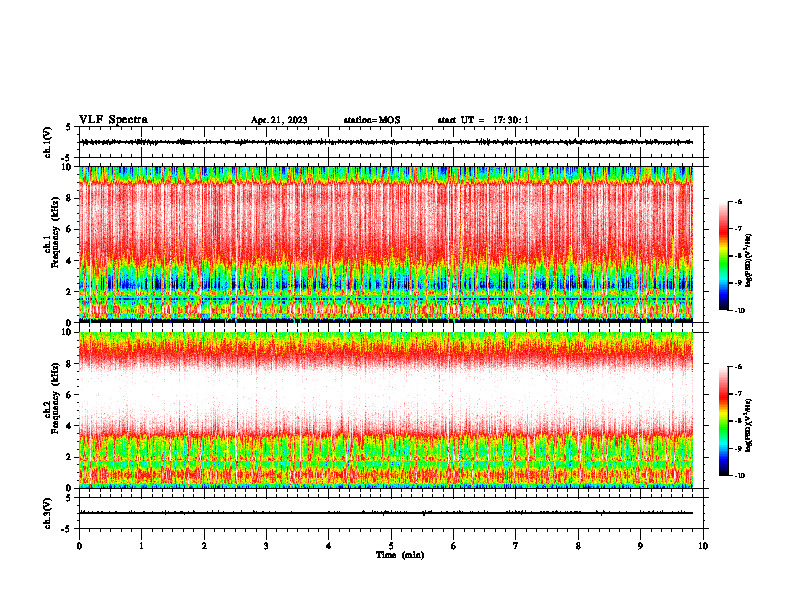792x612 pixels.
Task: Click the "station=MOS" header label
Action: click(x=372, y=120)
